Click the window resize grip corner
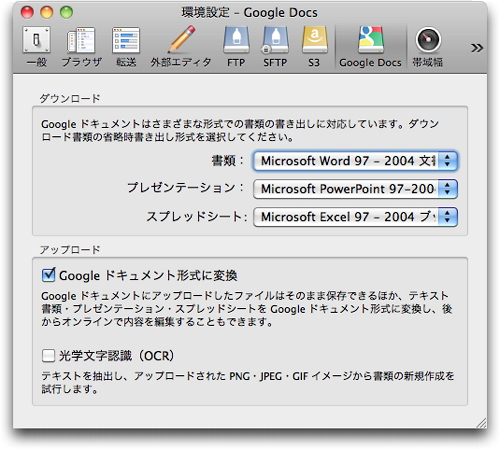The height and width of the screenshot is (450, 500). pyautogui.click(x=481, y=423)
